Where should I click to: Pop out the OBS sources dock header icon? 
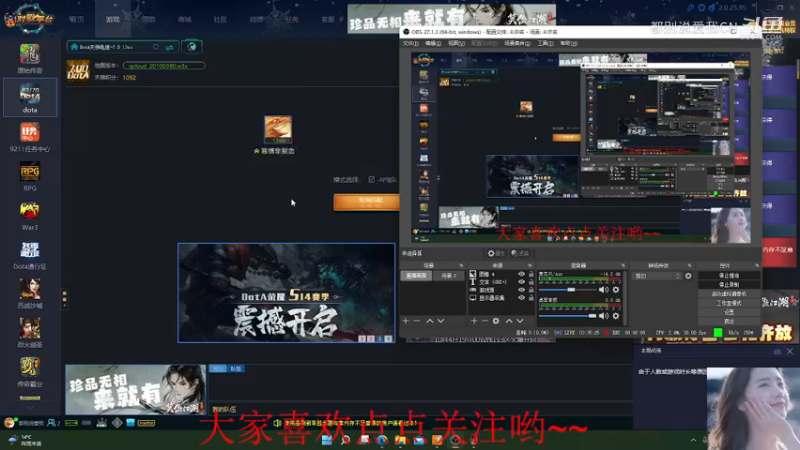point(529,265)
